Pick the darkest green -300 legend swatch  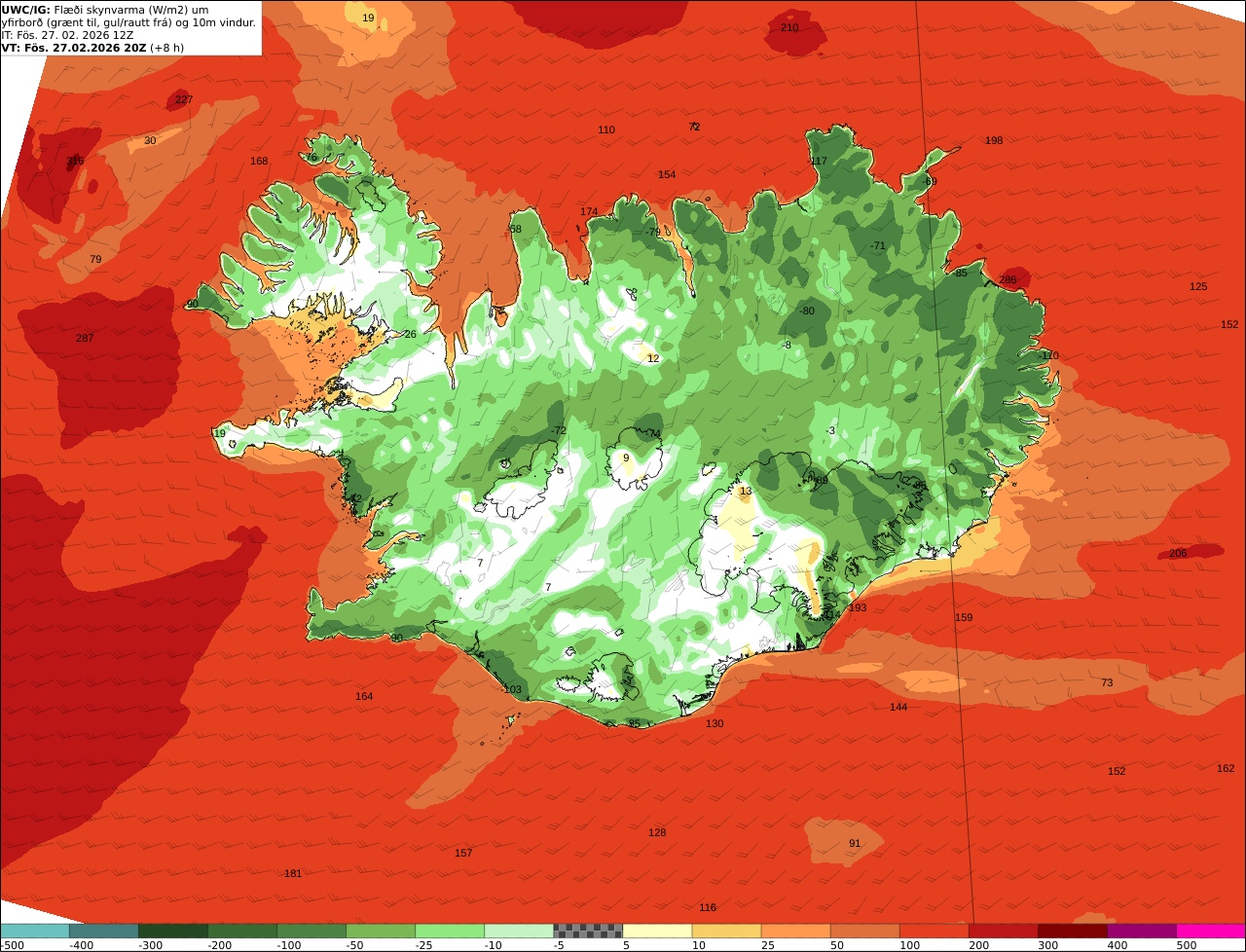point(172,931)
